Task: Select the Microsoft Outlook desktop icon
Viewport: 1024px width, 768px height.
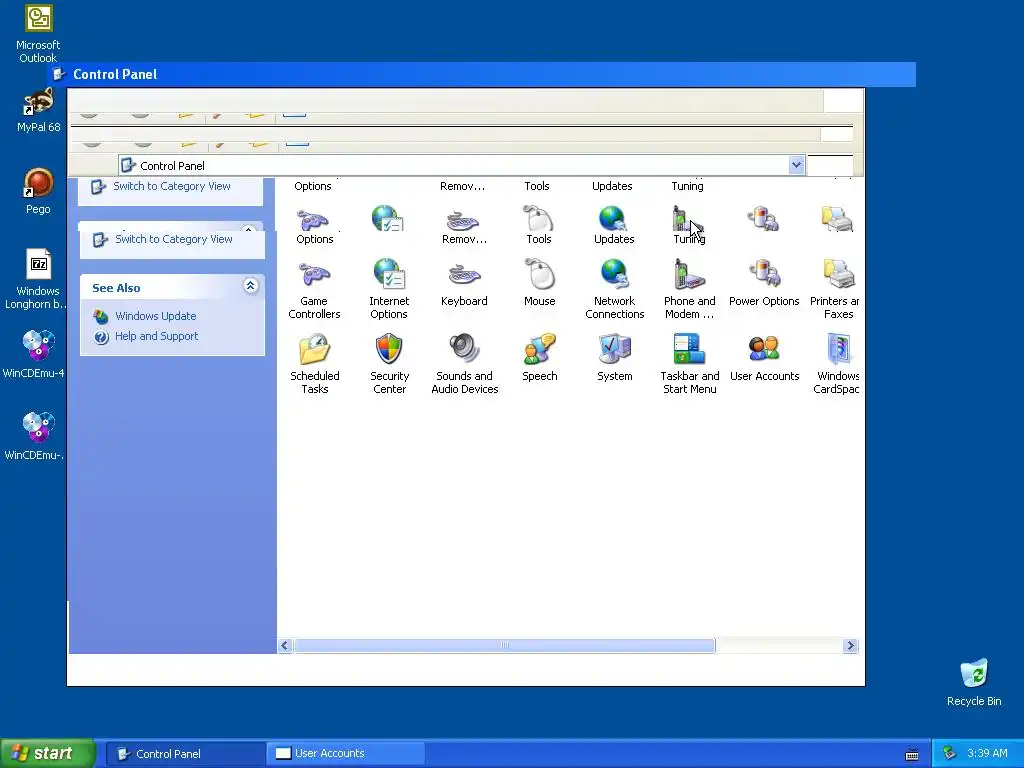Action: click(38, 34)
